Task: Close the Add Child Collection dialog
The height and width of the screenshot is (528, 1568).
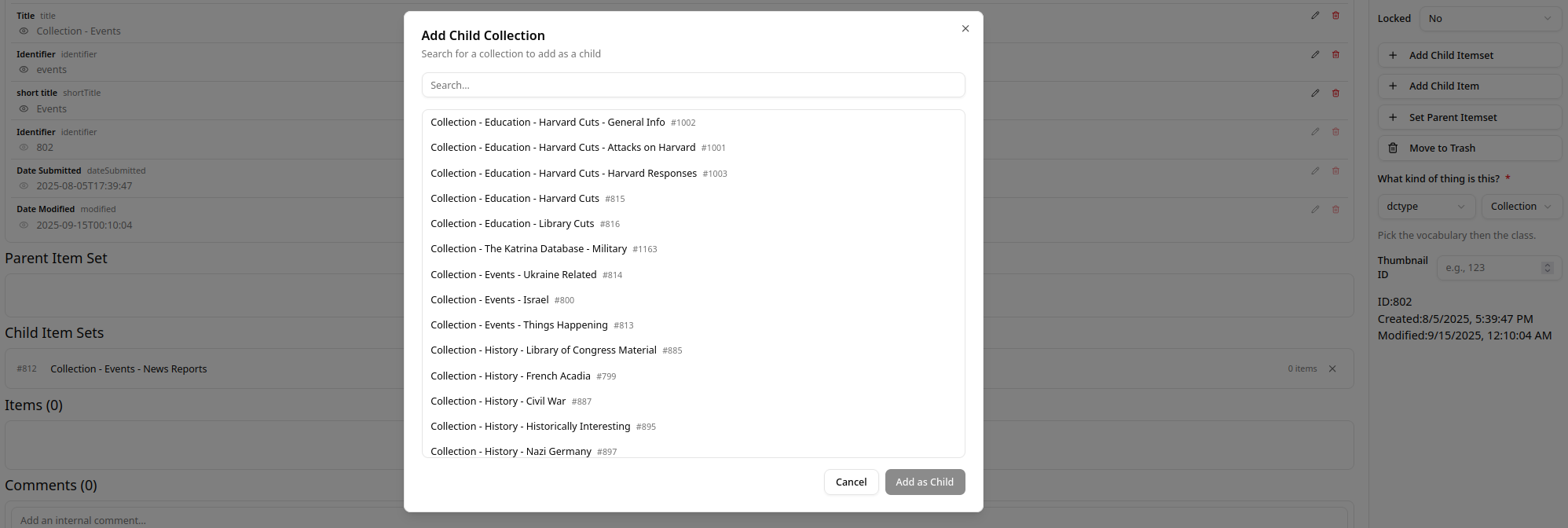Action: (965, 29)
